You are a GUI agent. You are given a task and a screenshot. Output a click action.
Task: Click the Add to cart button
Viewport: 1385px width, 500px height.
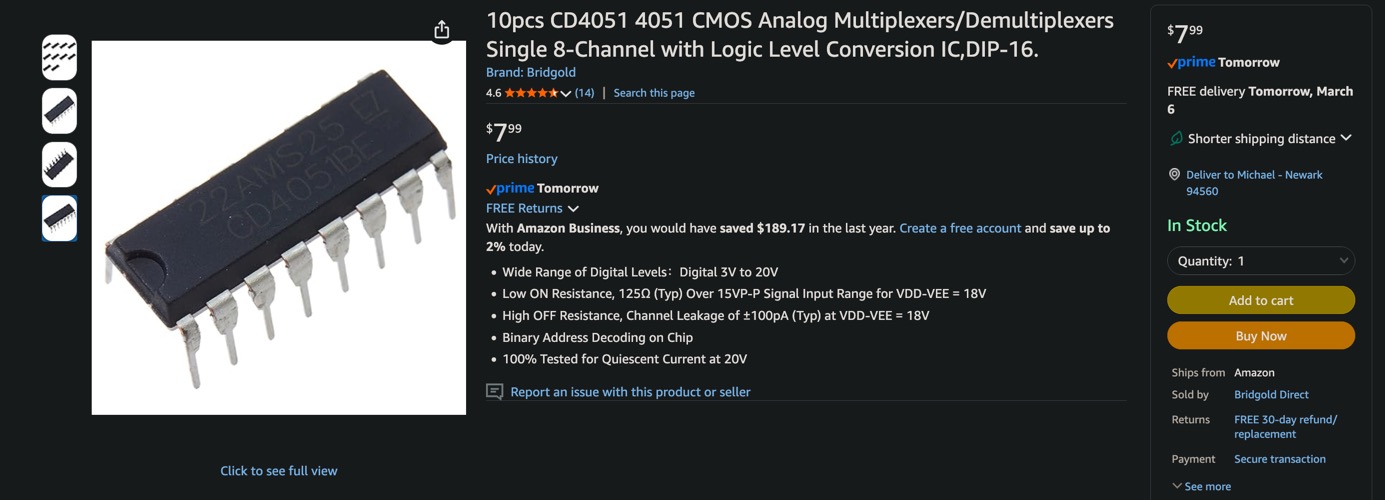tap(1260, 300)
